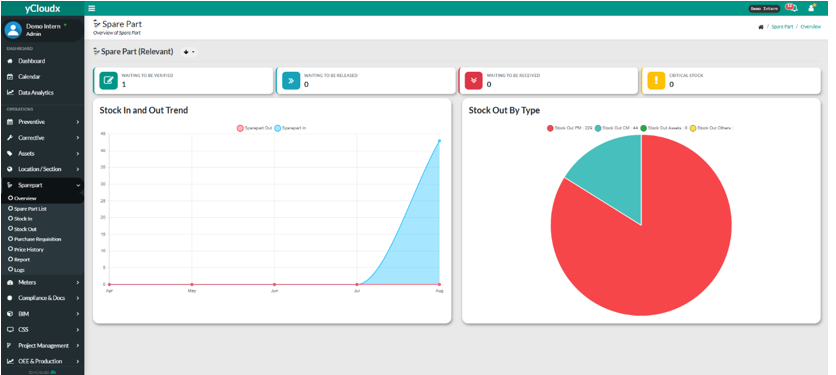The height and width of the screenshot is (375, 836).
Task: Expand the Compliance & Docs chevron
Action: click(x=78, y=298)
